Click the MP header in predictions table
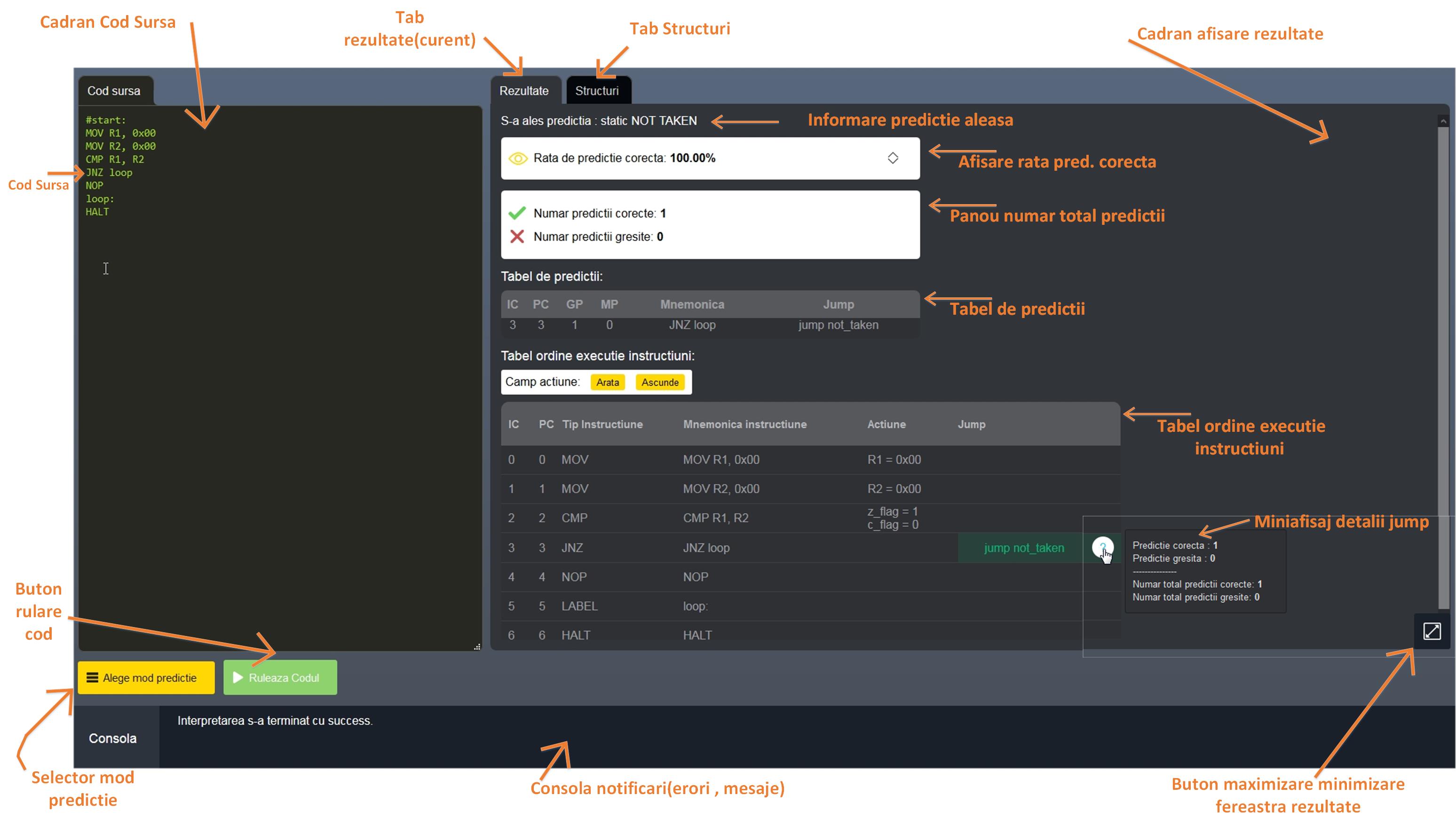 609,304
